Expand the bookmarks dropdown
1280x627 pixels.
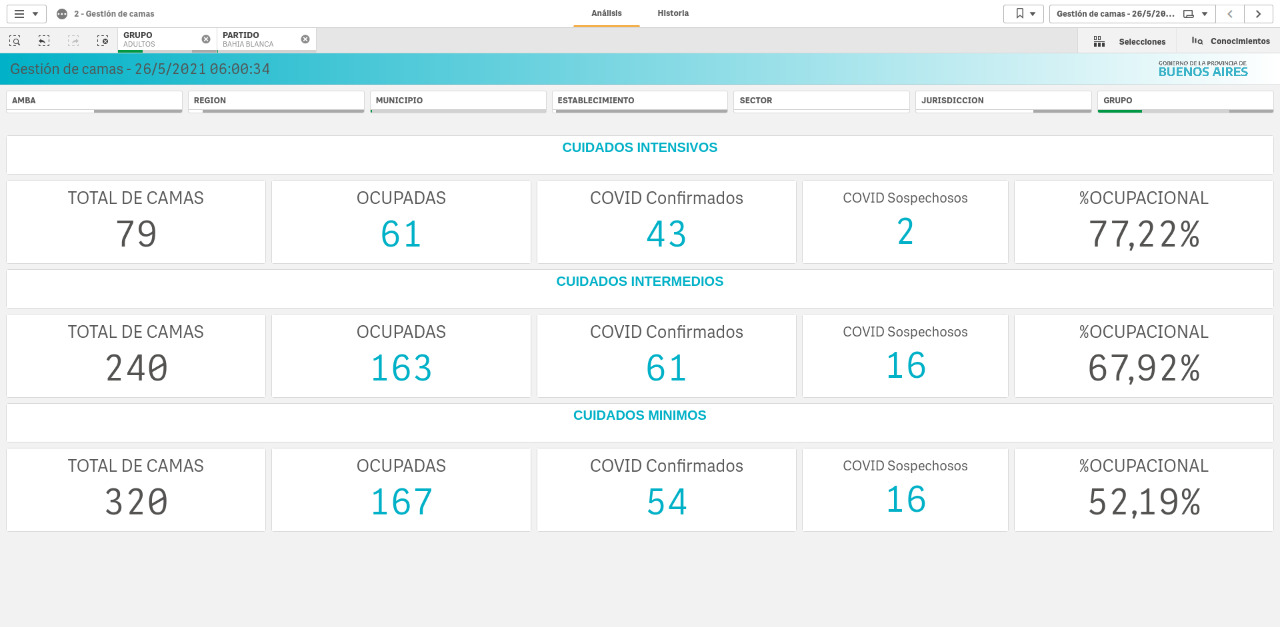[1023, 14]
